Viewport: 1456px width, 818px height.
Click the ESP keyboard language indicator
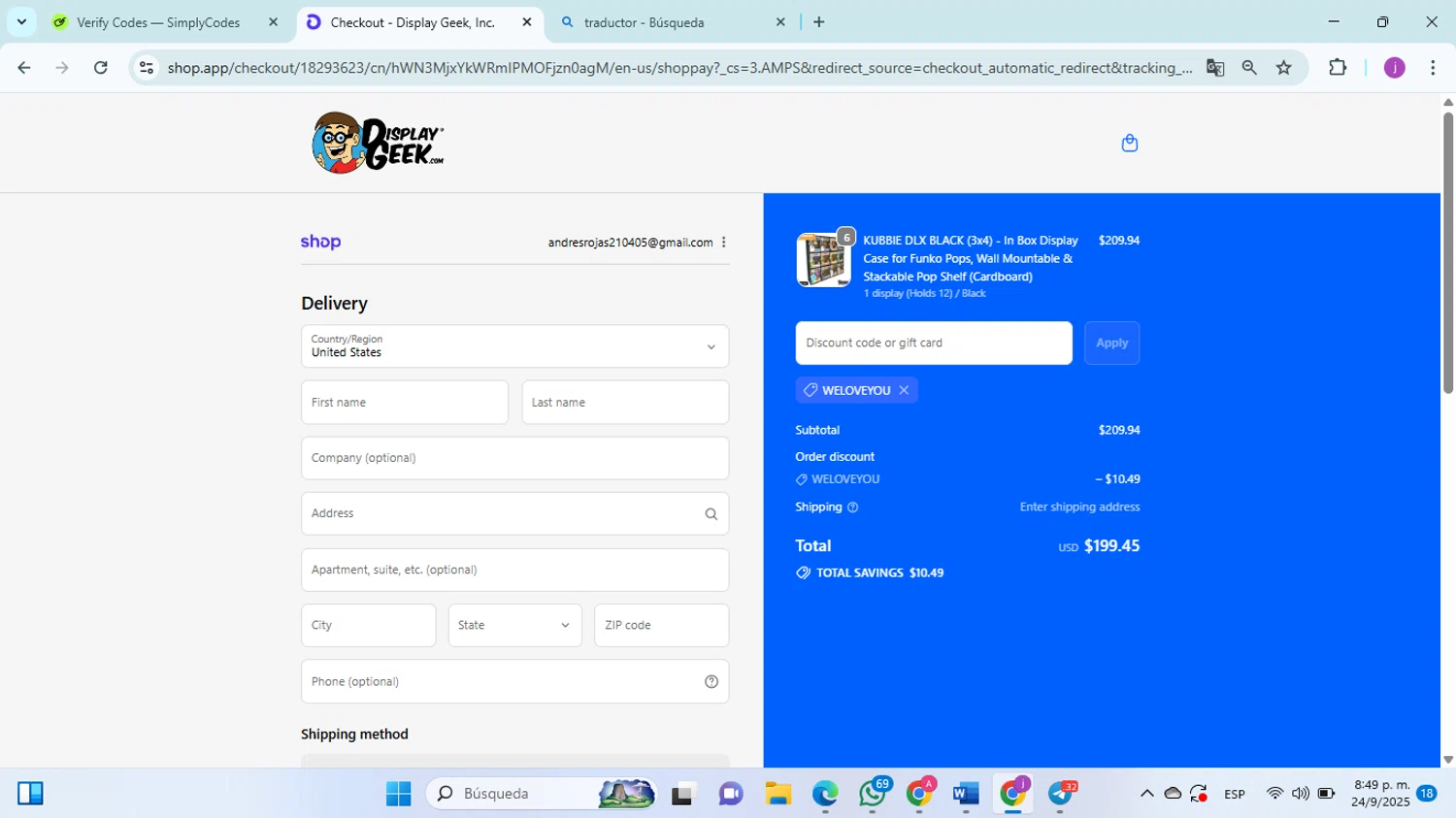tap(1235, 794)
